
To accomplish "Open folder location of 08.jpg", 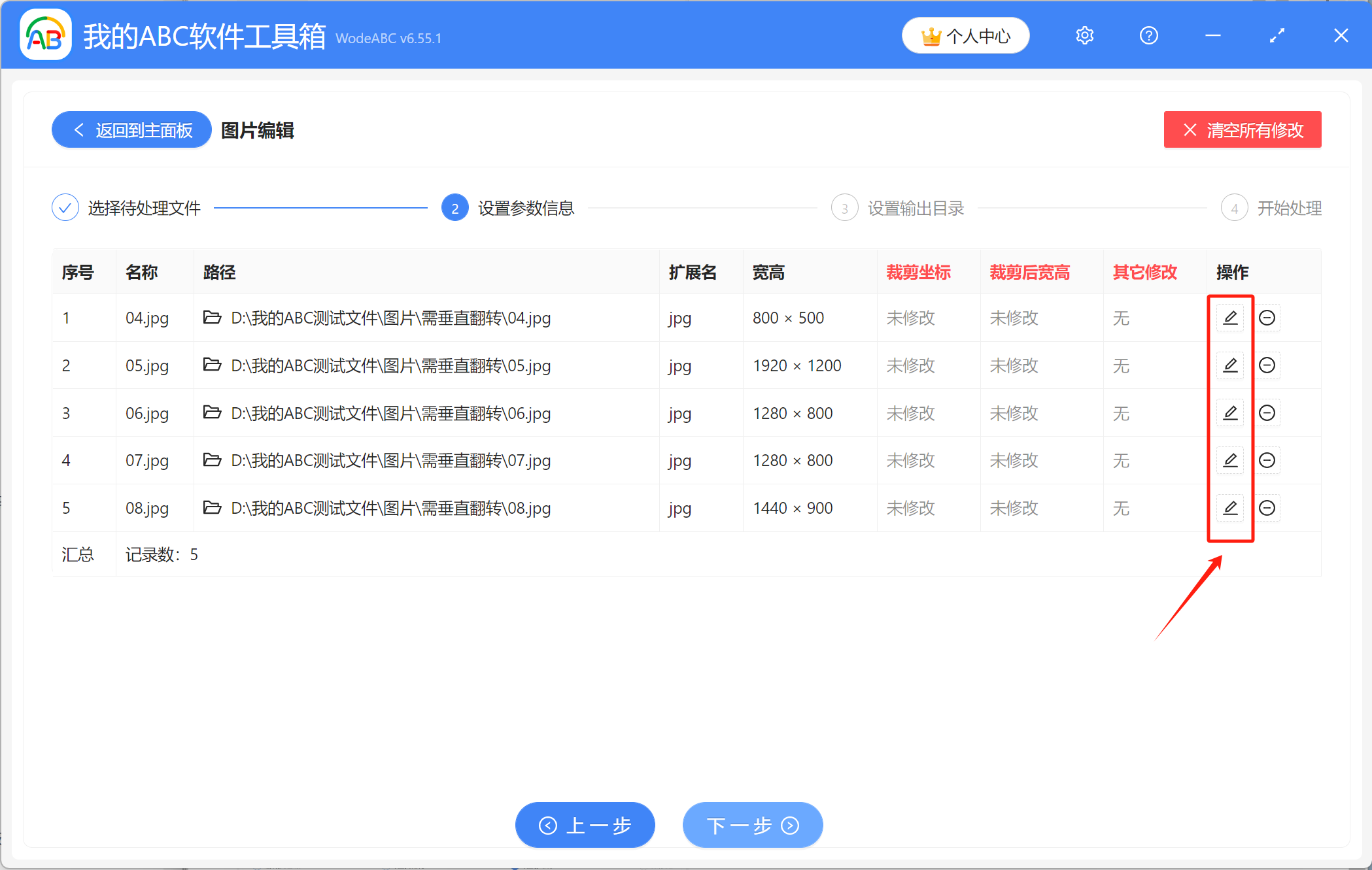I will coord(212,507).
